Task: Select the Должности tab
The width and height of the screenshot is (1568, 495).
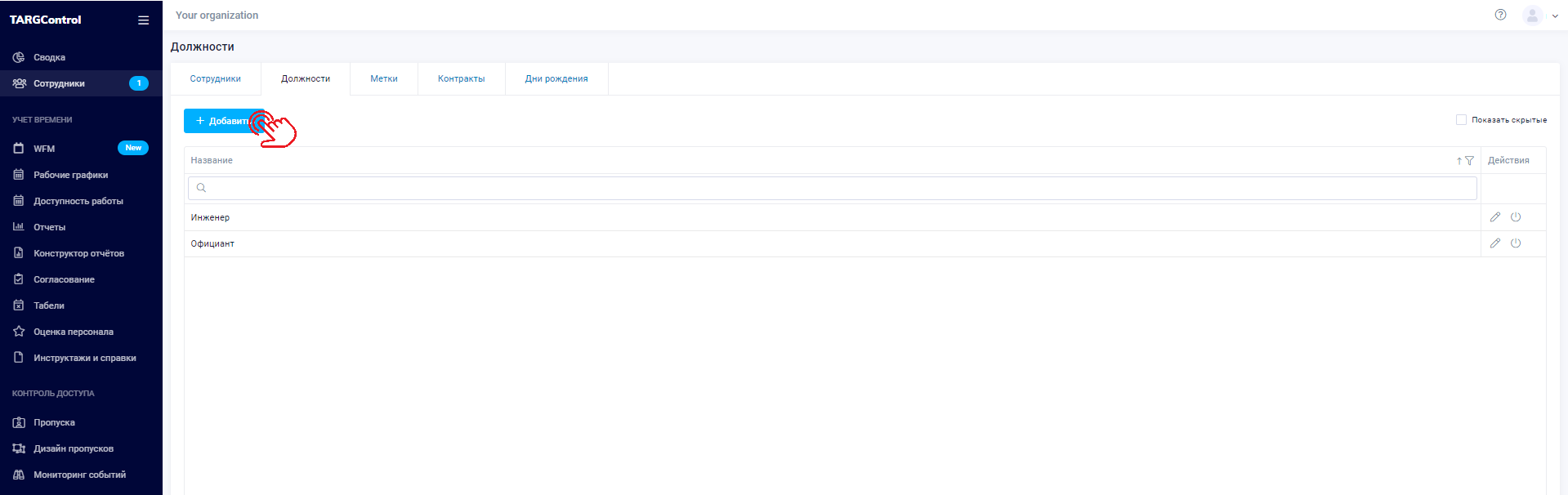Action: (x=306, y=78)
